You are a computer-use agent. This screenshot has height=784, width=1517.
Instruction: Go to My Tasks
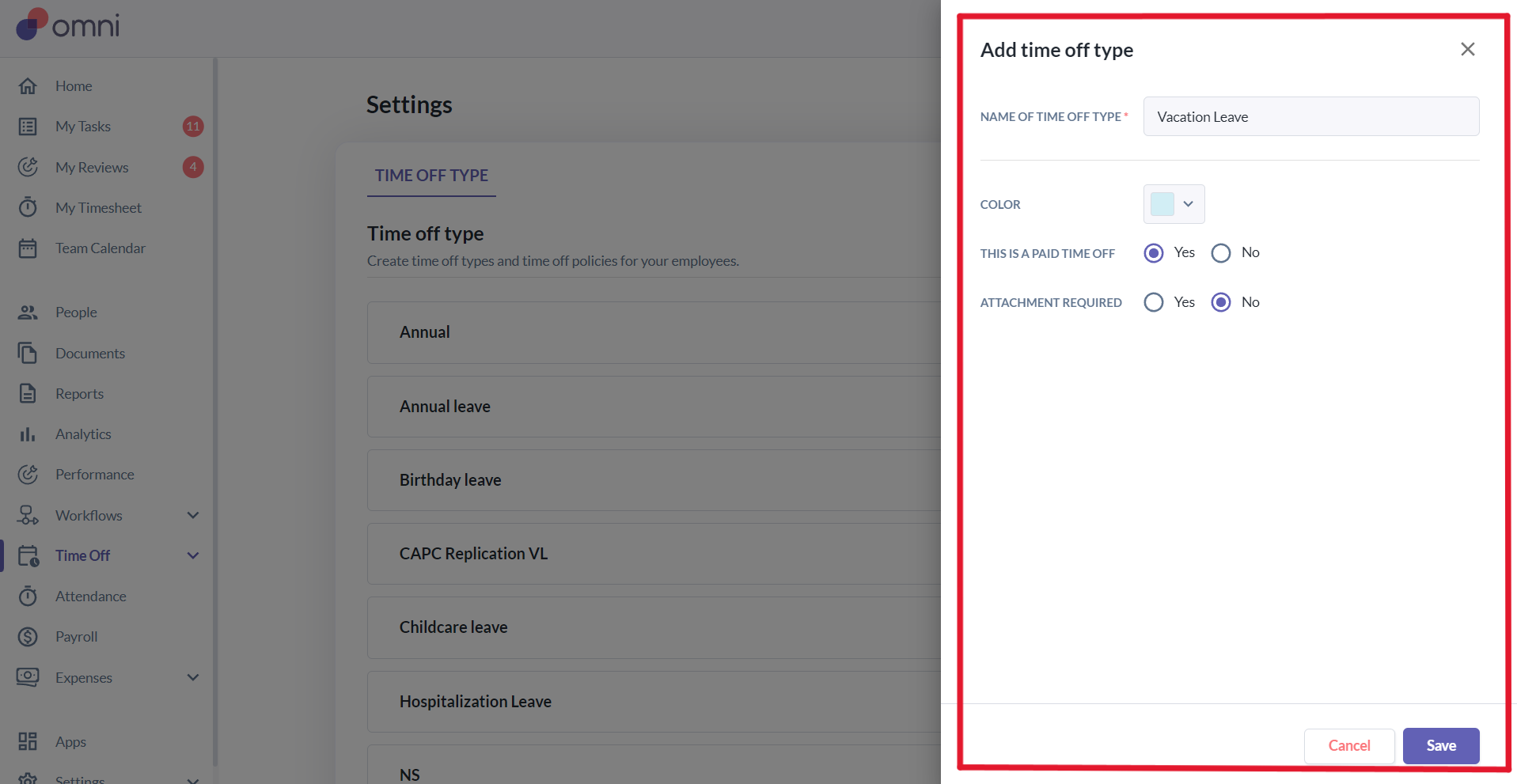tap(83, 127)
